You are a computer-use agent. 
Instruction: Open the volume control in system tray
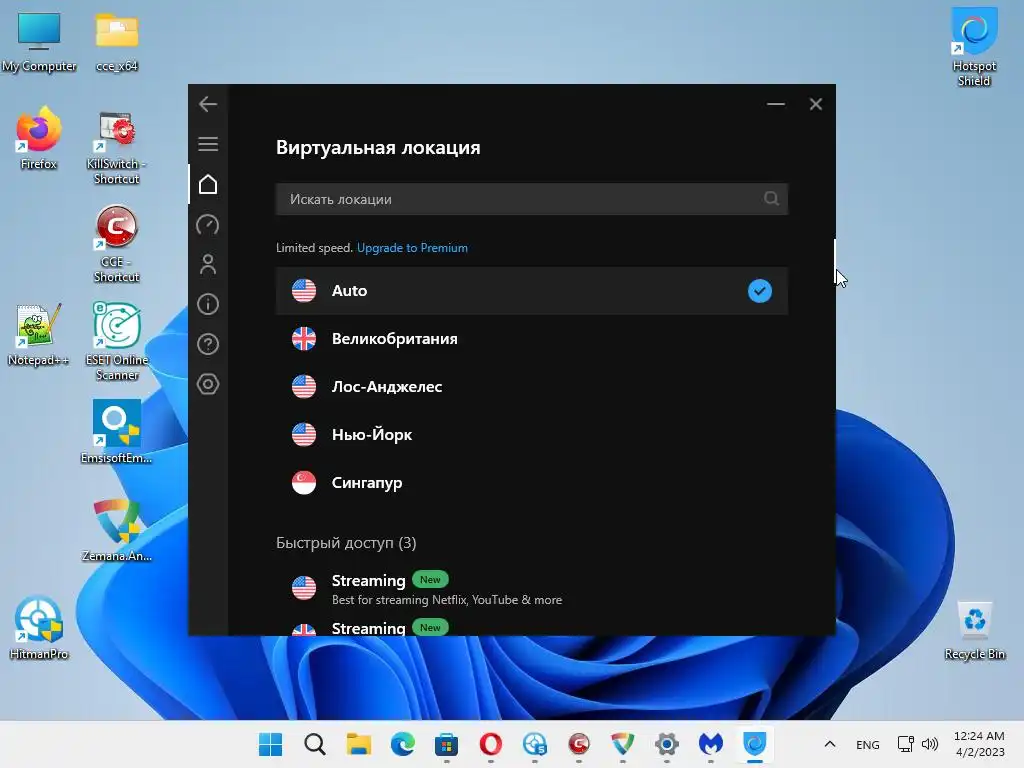[929, 744]
